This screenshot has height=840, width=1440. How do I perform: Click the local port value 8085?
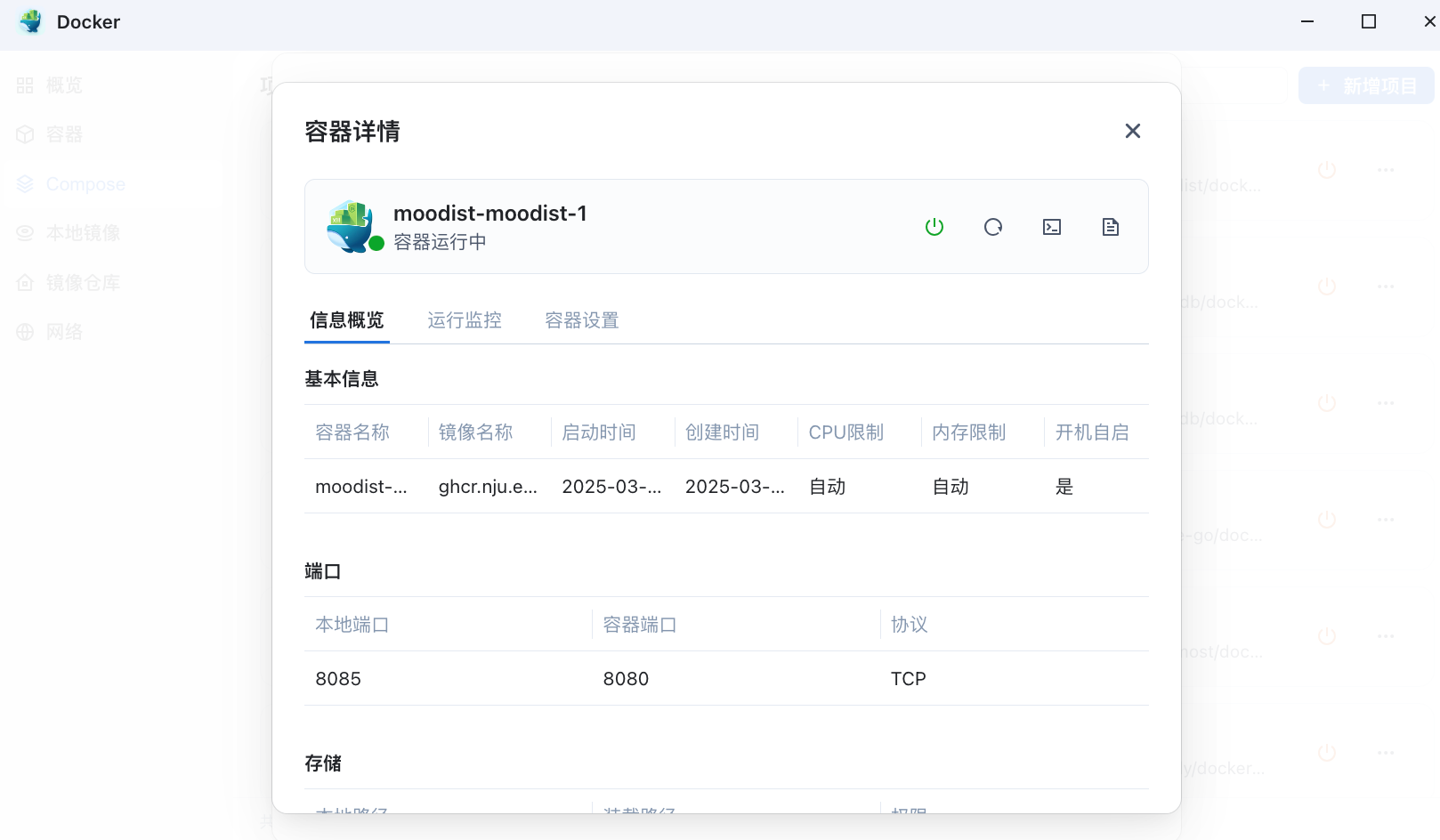338,679
